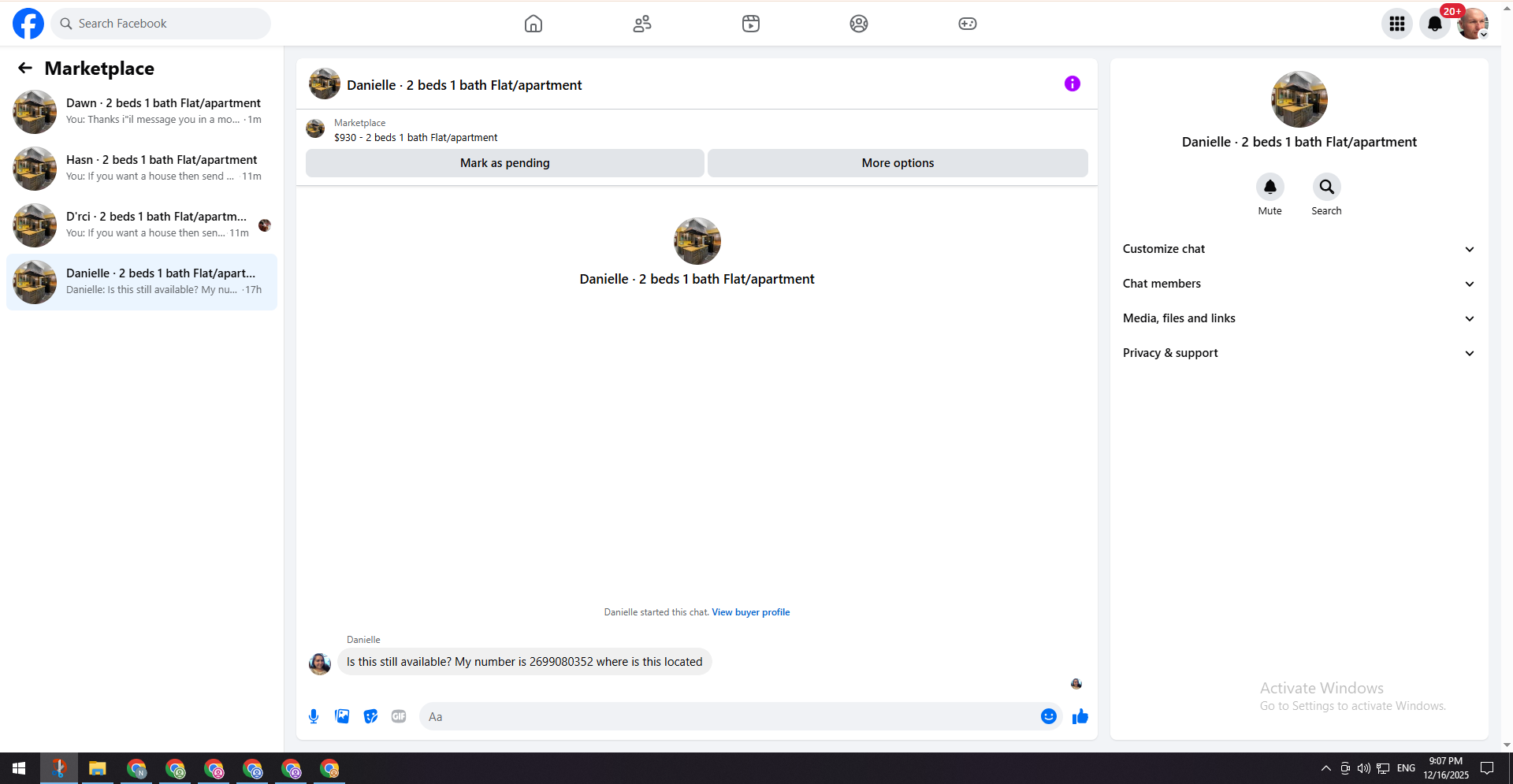Focus the Search Facebook field
Image resolution: width=1513 pixels, height=784 pixels.
tap(161, 24)
